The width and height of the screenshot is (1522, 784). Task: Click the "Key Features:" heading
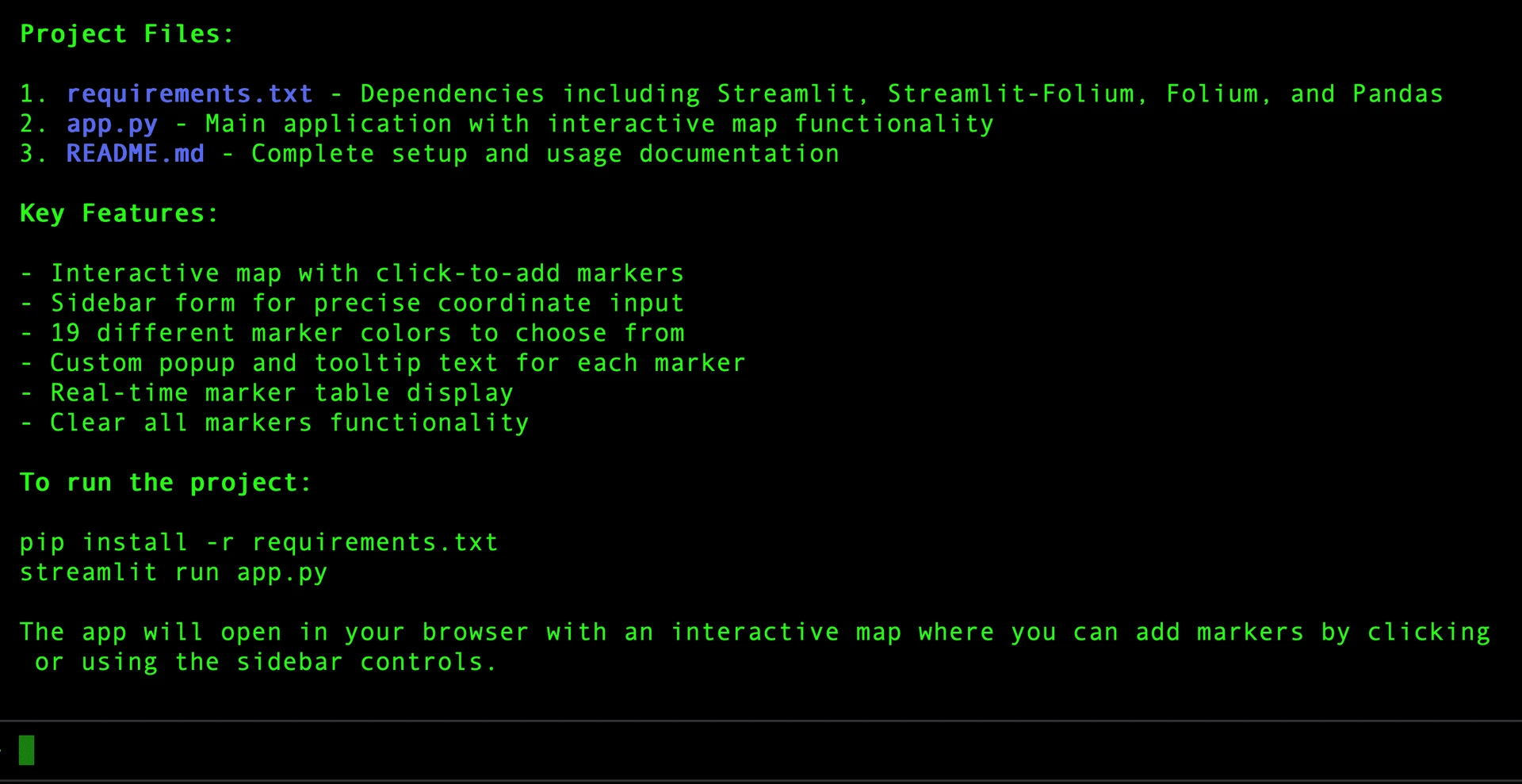coord(119,214)
